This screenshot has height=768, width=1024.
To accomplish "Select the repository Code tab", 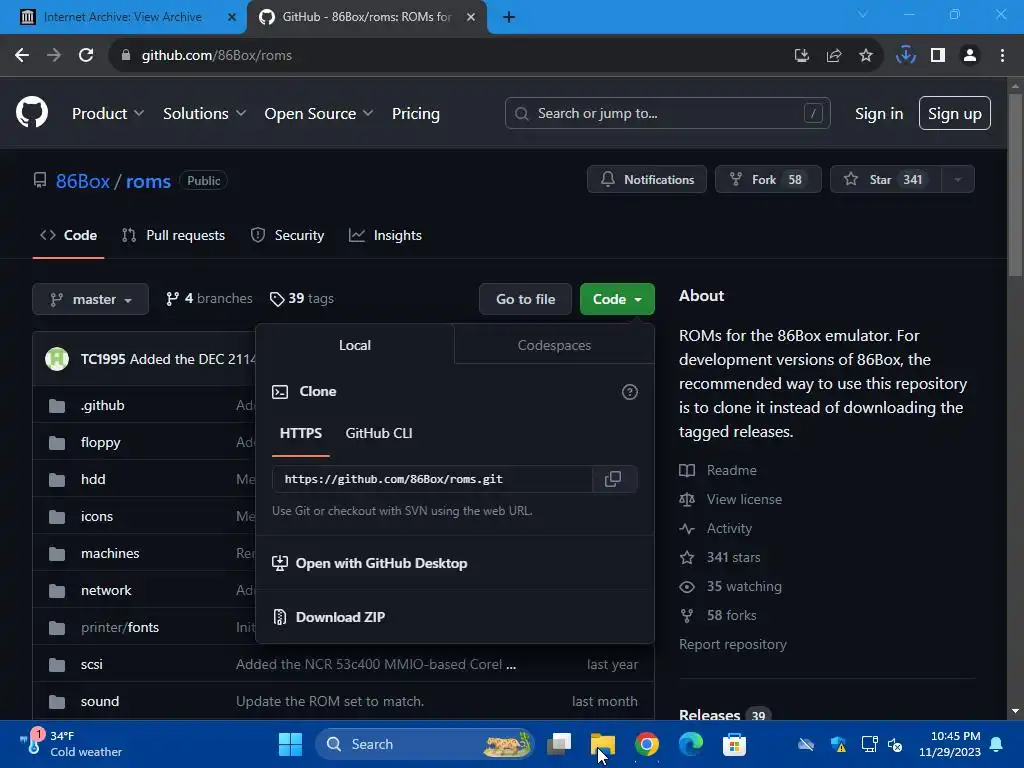I will pyautogui.click(x=69, y=235).
